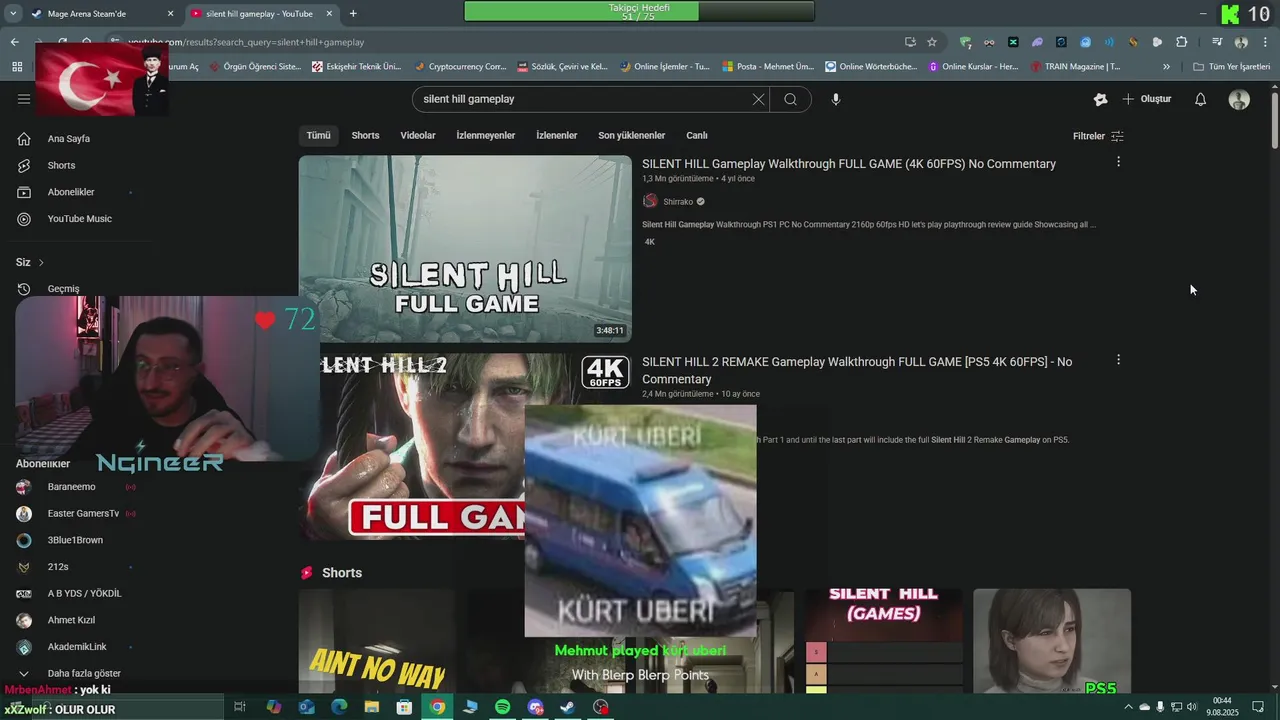The height and width of the screenshot is (720, 1280).
Task: Open the Online Kurslar bookmark
Action: point(973,67)
